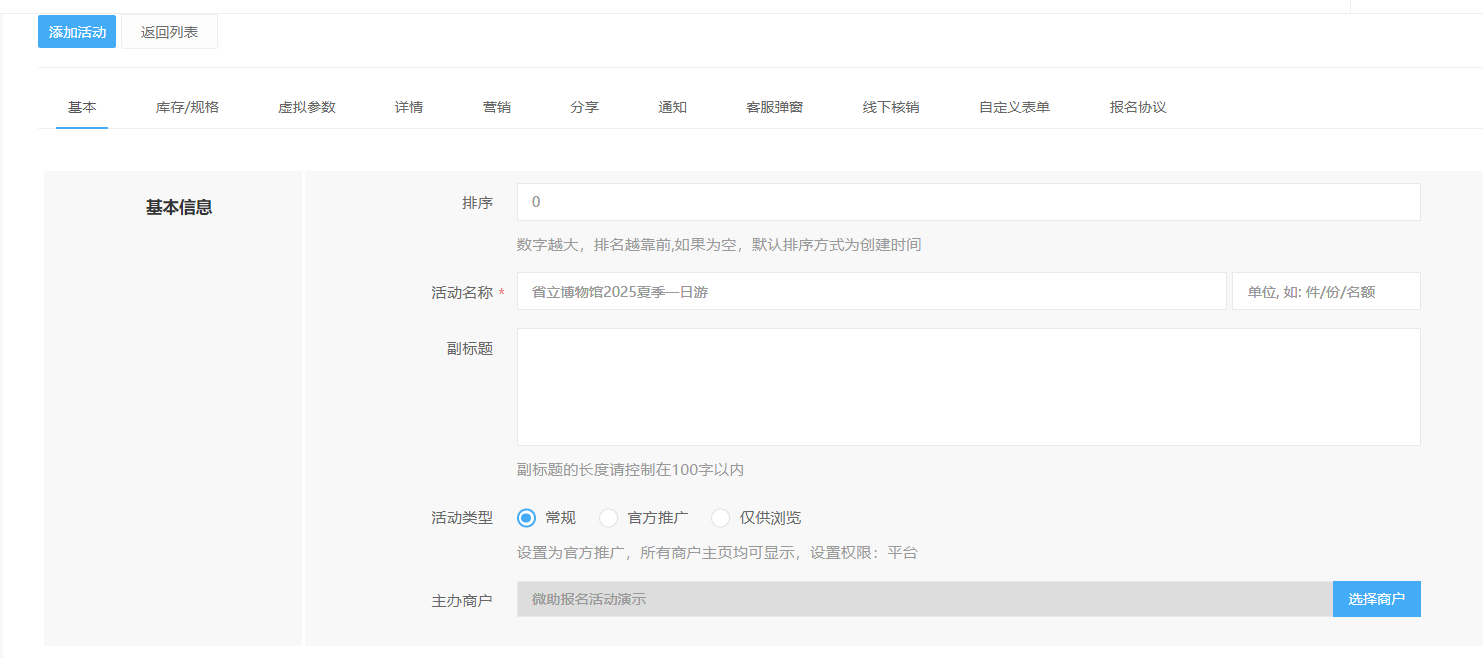Open the 线下核销 tab

click(891, 107)
